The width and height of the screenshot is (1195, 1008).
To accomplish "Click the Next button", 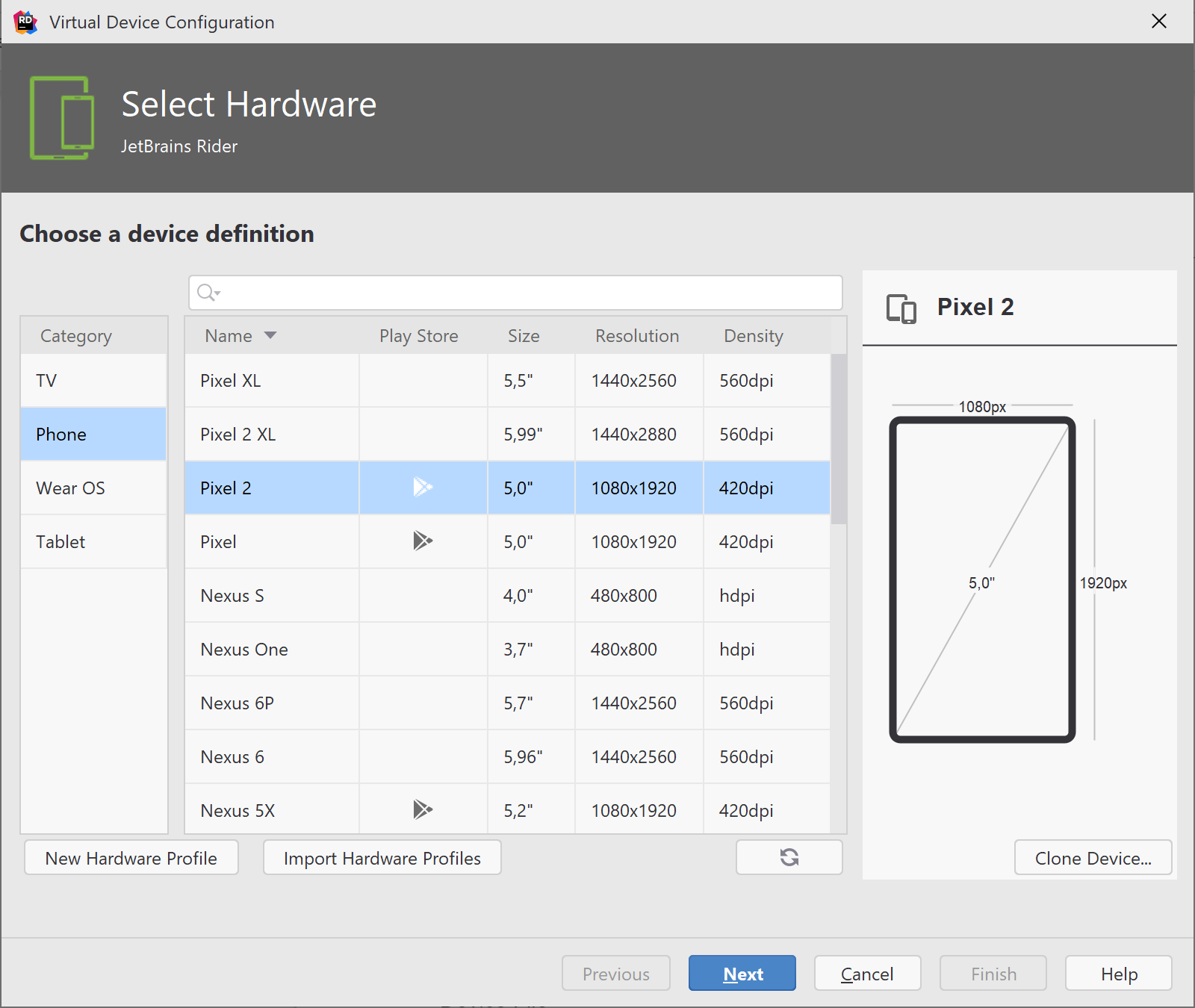I will tap(742, 974).
